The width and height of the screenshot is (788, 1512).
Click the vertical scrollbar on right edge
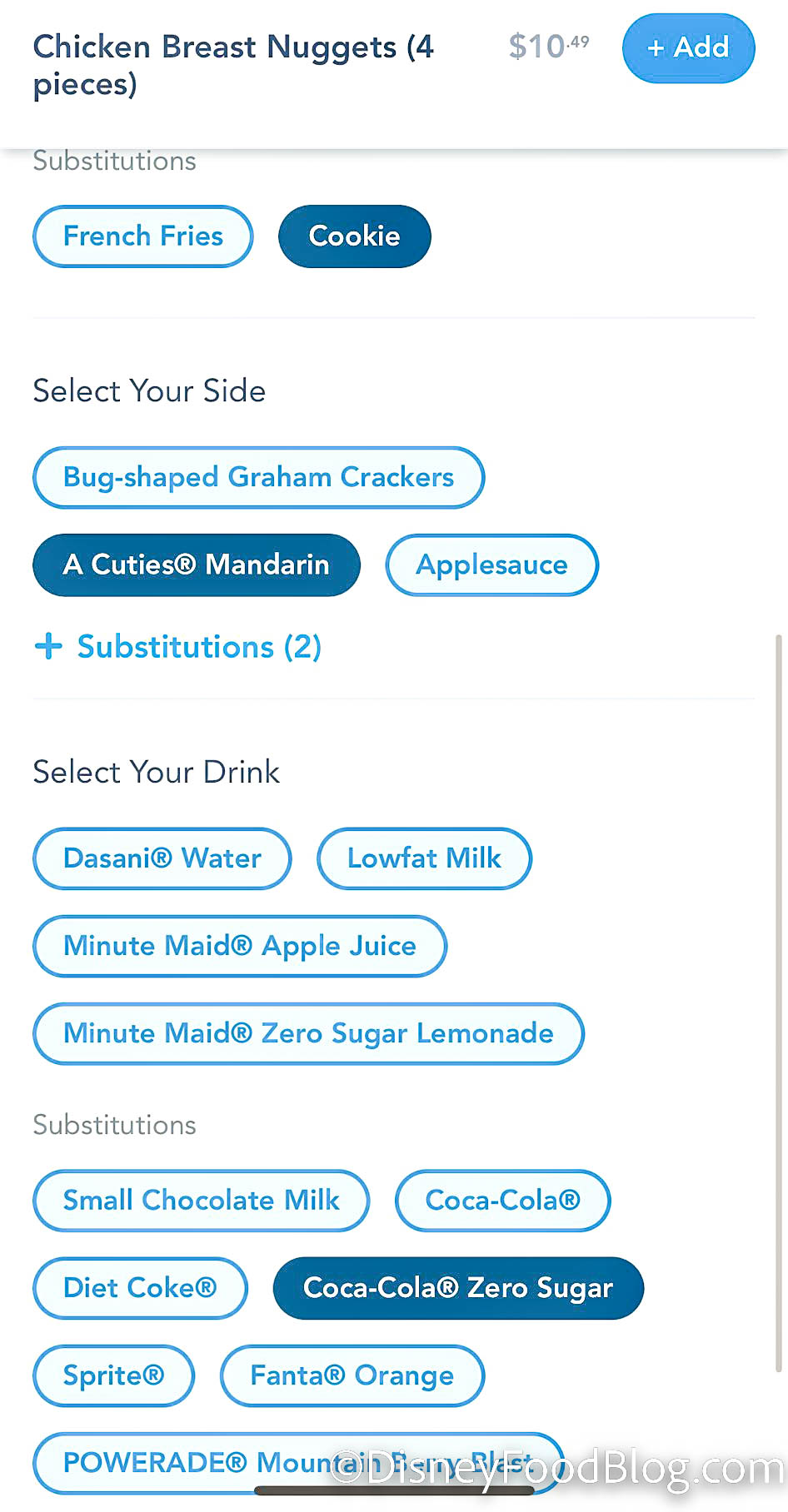(779, 999)
